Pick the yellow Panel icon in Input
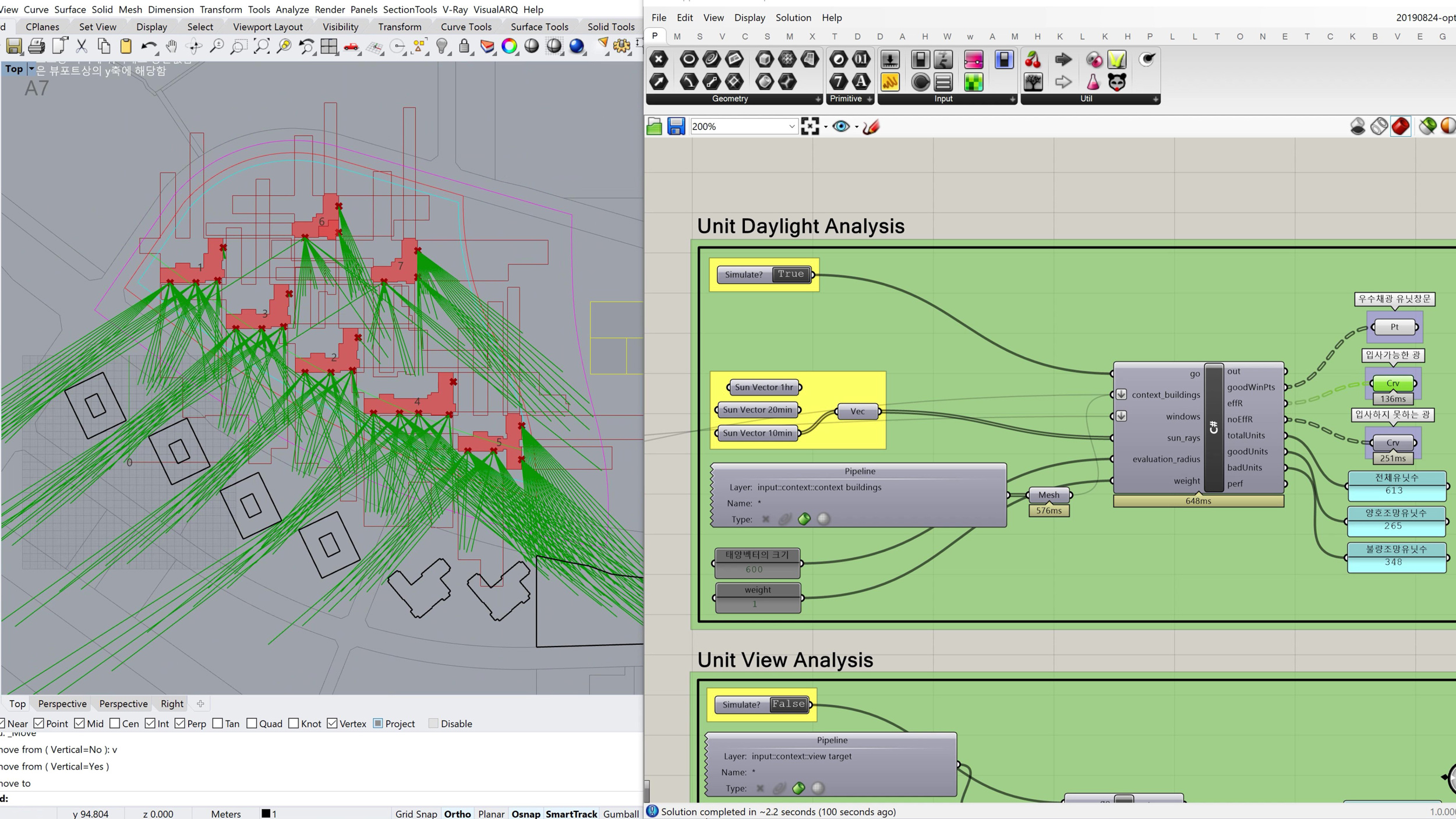Screen dimensions: 1456x819 coord(890,82)
